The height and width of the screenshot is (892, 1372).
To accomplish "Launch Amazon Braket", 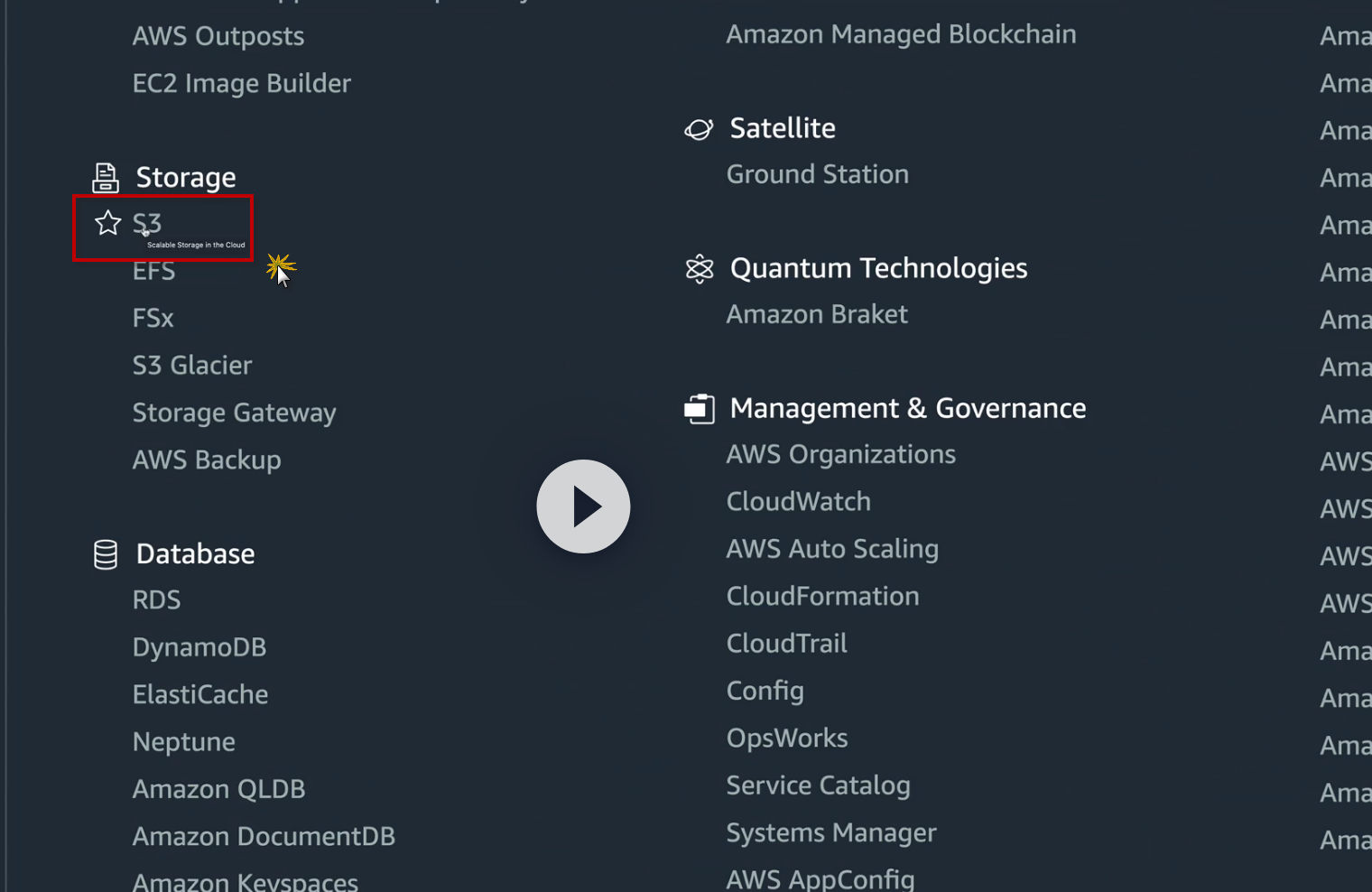I will [816, 314].
